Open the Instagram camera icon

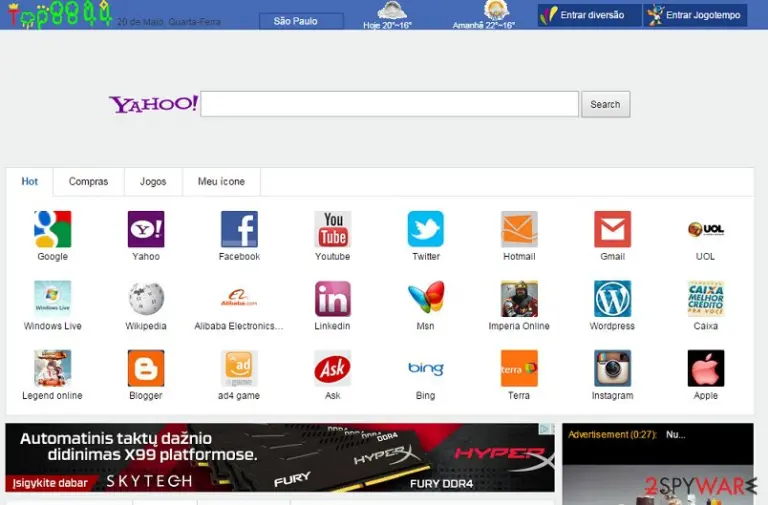(612, 368)
